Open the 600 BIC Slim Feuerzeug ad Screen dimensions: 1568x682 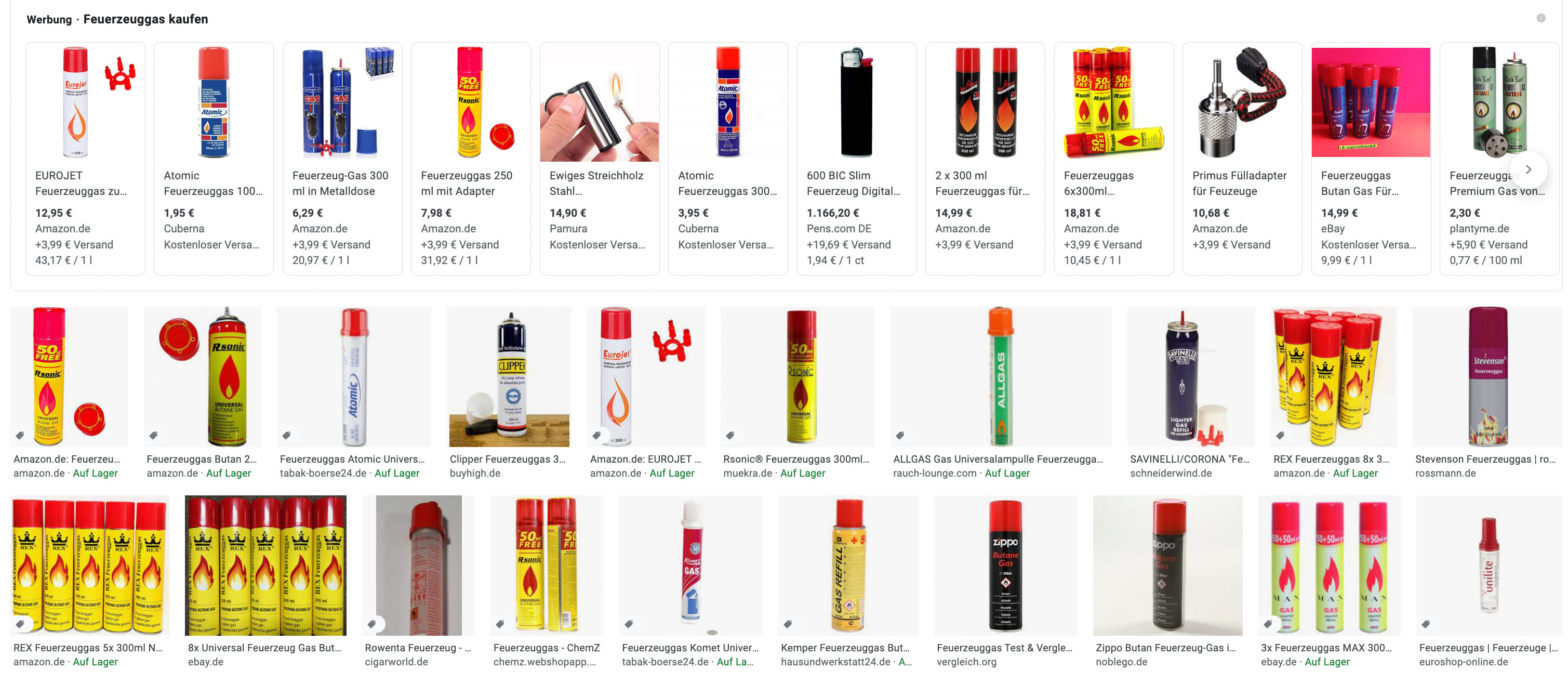click(856, 159)
